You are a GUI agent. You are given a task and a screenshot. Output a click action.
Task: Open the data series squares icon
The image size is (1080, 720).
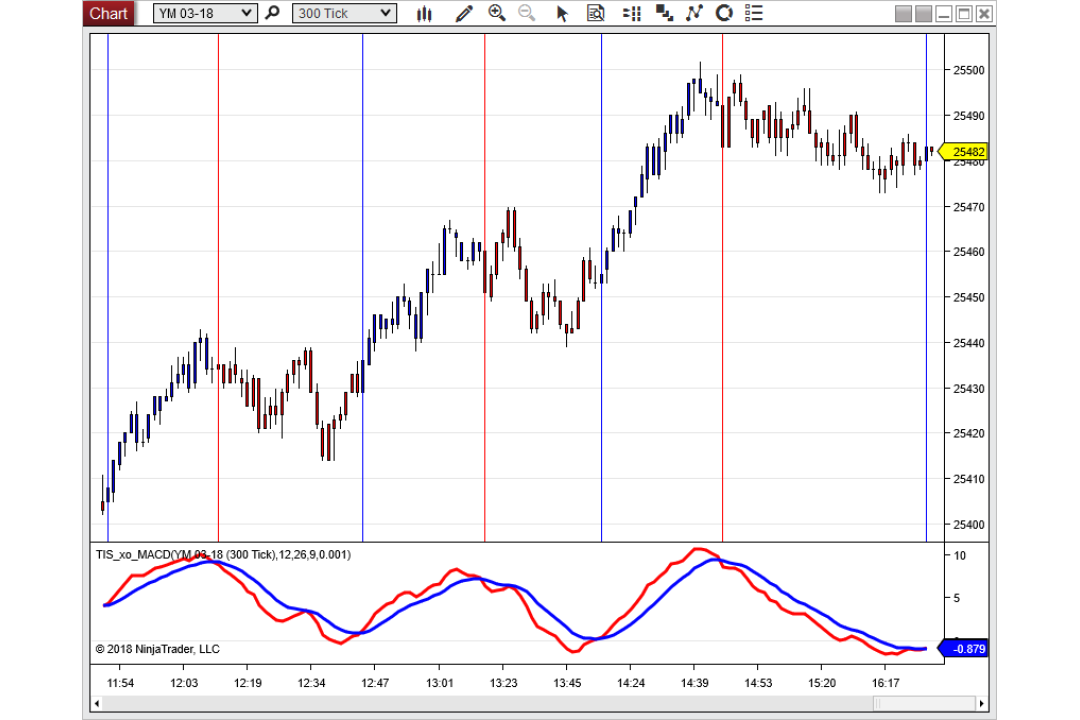[x=664, y=13]
